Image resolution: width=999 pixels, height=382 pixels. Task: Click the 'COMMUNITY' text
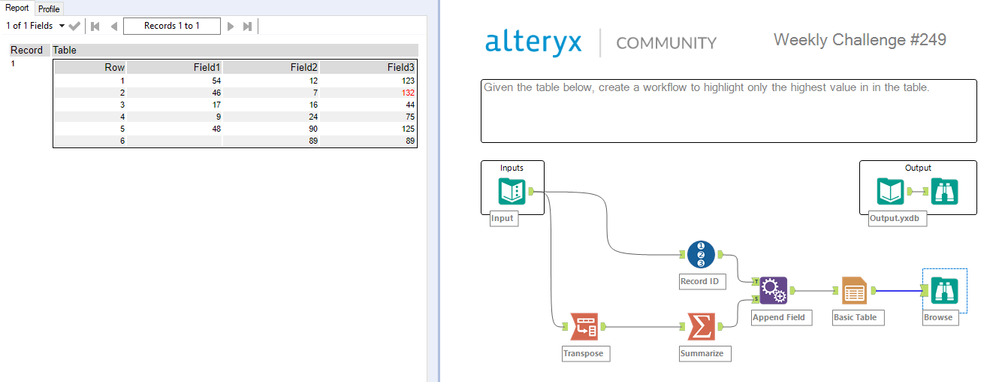click(x=666, y=43)
